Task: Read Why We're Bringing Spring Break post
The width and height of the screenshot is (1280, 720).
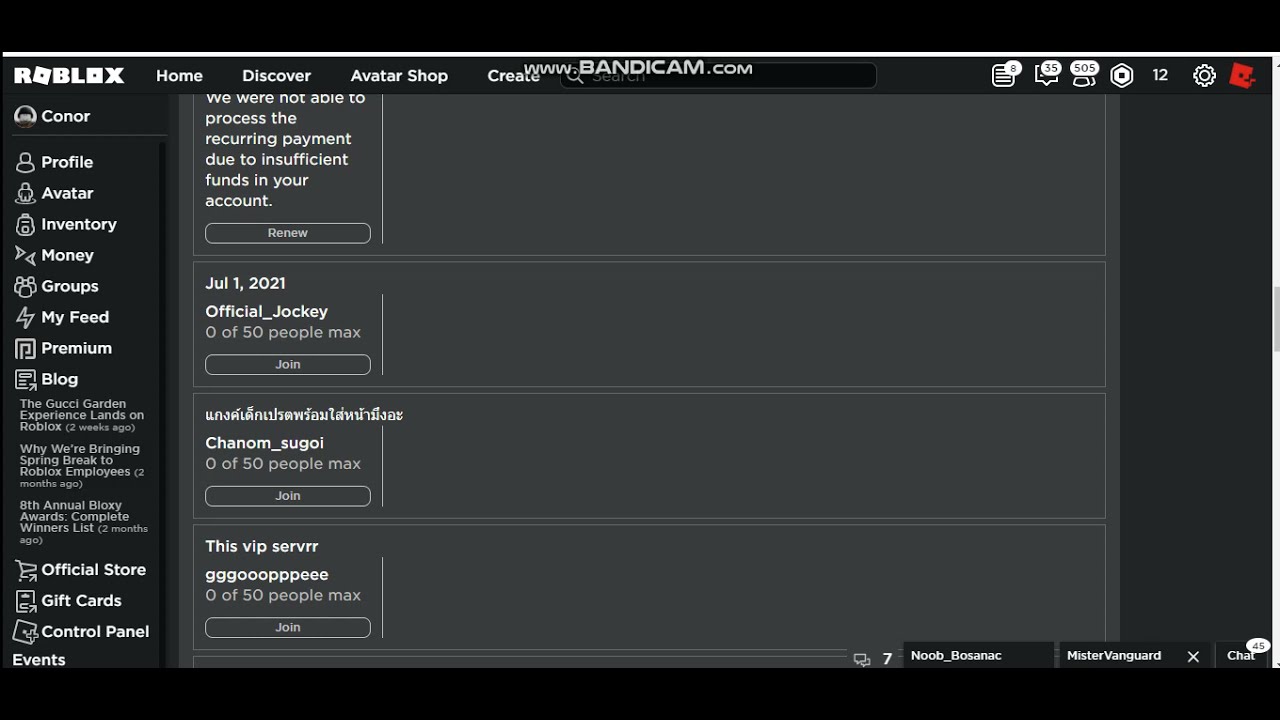Action: 82,466
